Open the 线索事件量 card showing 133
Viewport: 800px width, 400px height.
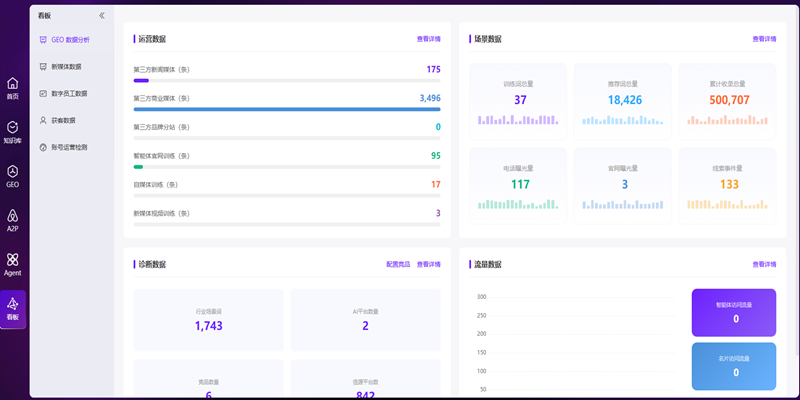[x=728, y=186]
